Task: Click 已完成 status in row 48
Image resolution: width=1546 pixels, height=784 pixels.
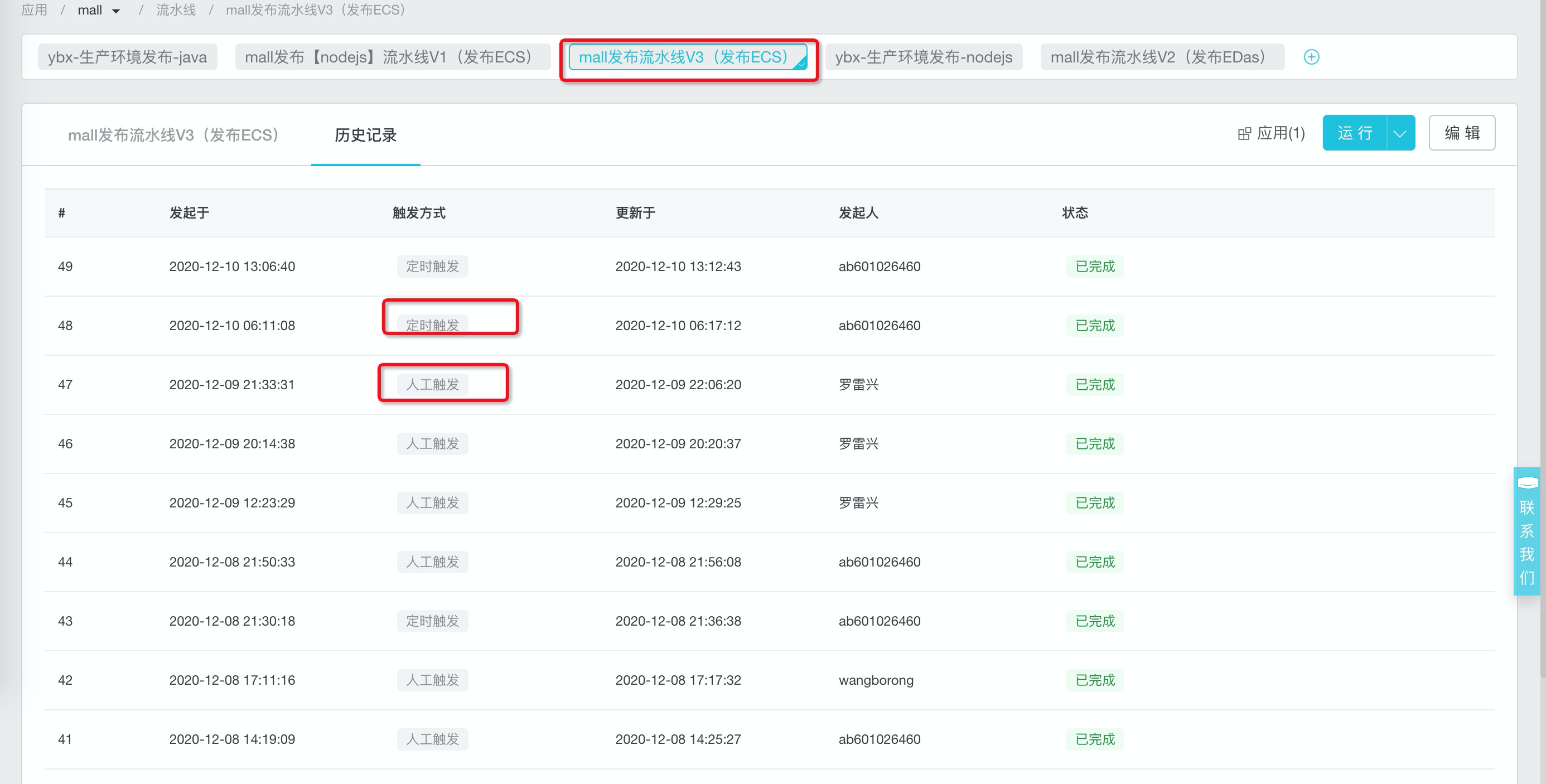Action: pos(1095,326)
